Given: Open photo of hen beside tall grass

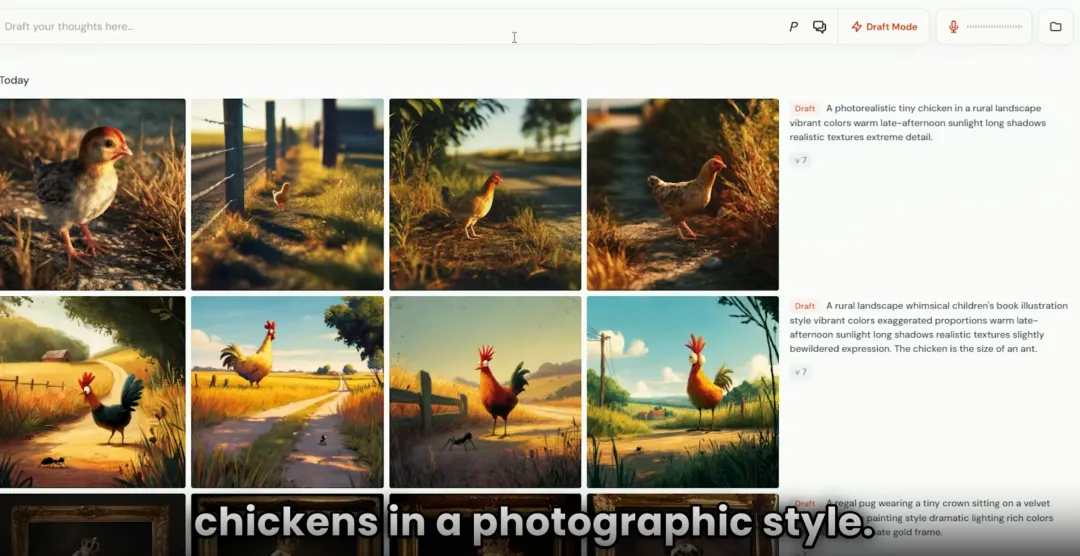Looking at the screenshot, I should tap(682, 194).
